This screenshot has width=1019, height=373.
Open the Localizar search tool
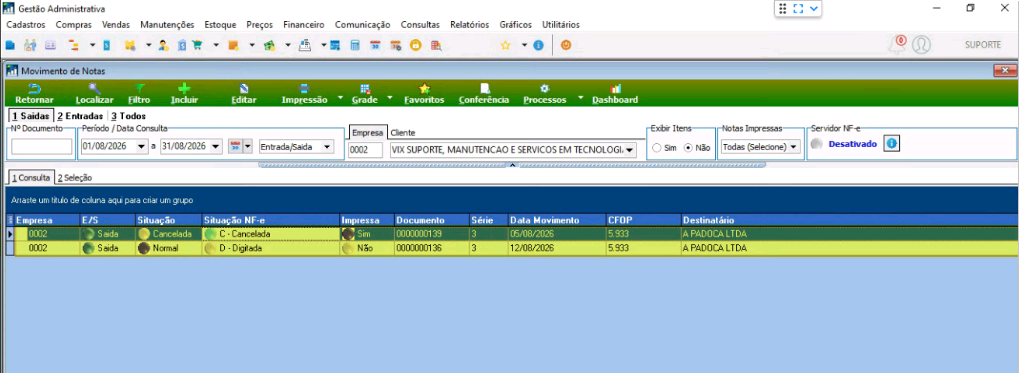click(94, 94)
